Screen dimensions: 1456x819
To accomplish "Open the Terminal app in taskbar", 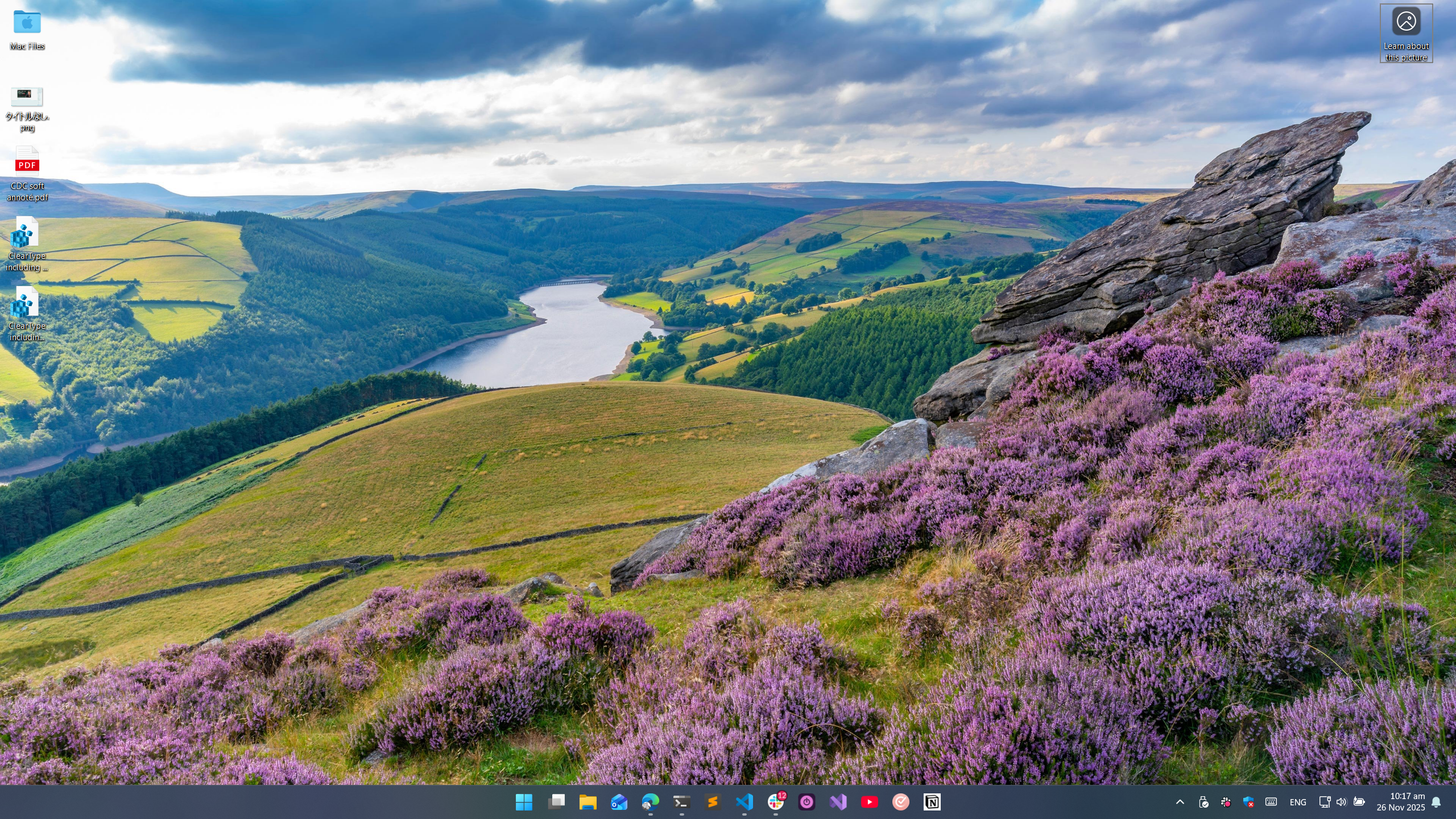I will 681,802.
